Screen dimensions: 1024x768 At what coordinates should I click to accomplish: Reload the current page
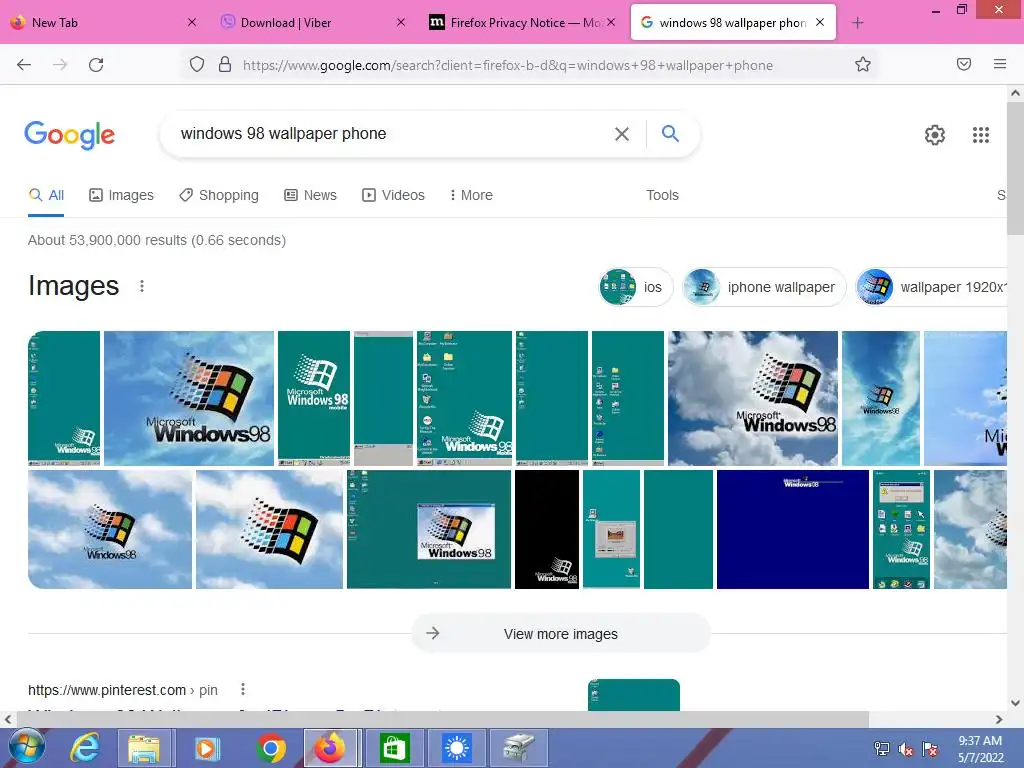(x=96, y=65)
